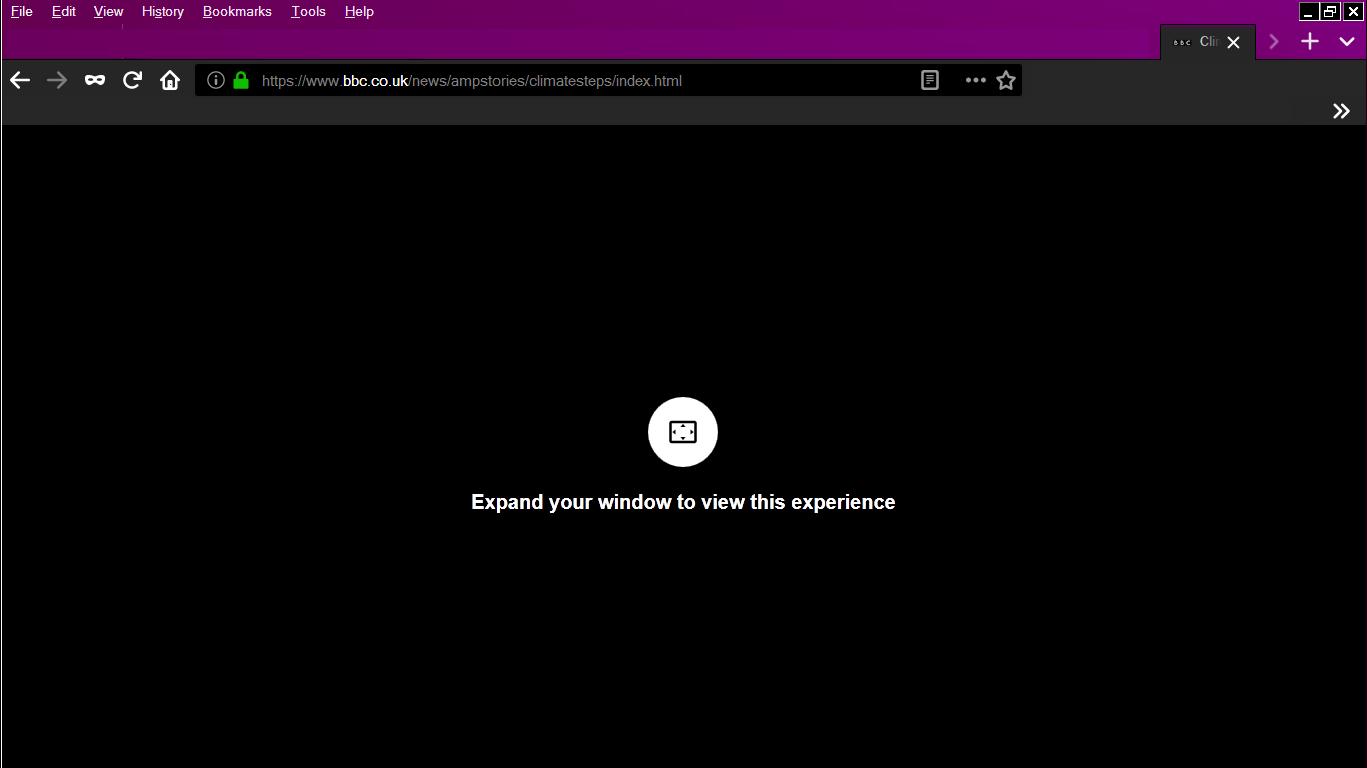Reload the current page

click(132, 80)
